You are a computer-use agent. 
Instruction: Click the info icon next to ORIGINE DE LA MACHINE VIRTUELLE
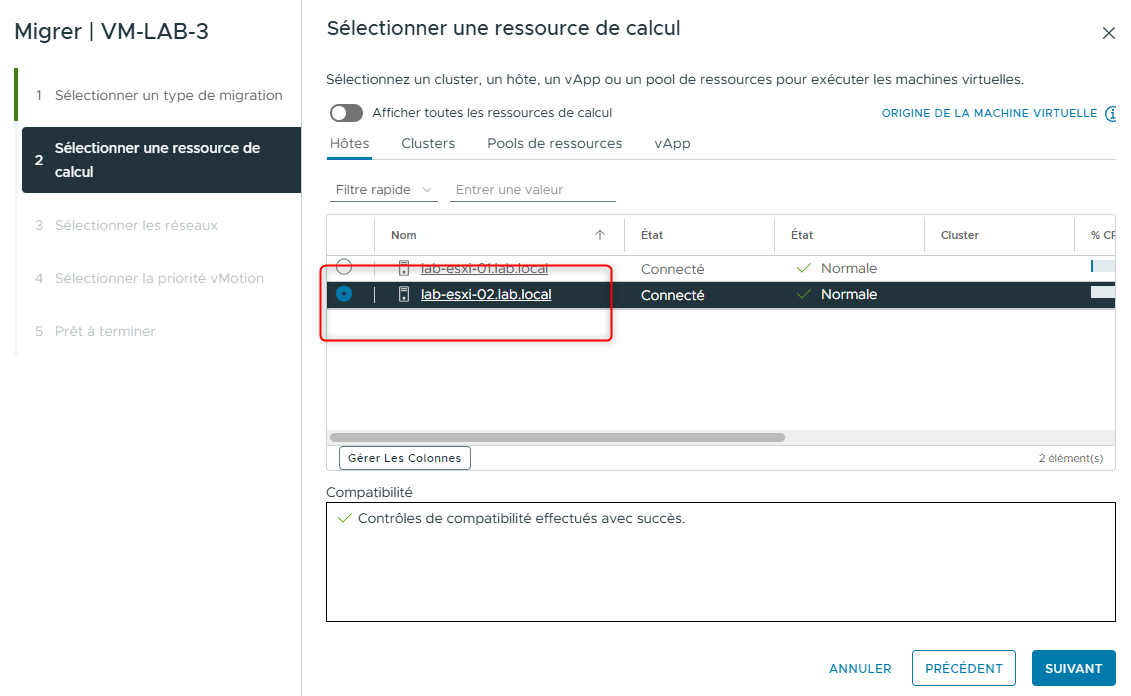coord(1112,113)
